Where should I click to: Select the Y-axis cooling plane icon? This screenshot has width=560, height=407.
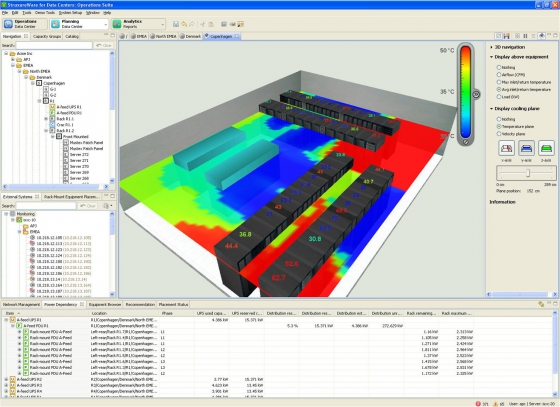[526, 148]
